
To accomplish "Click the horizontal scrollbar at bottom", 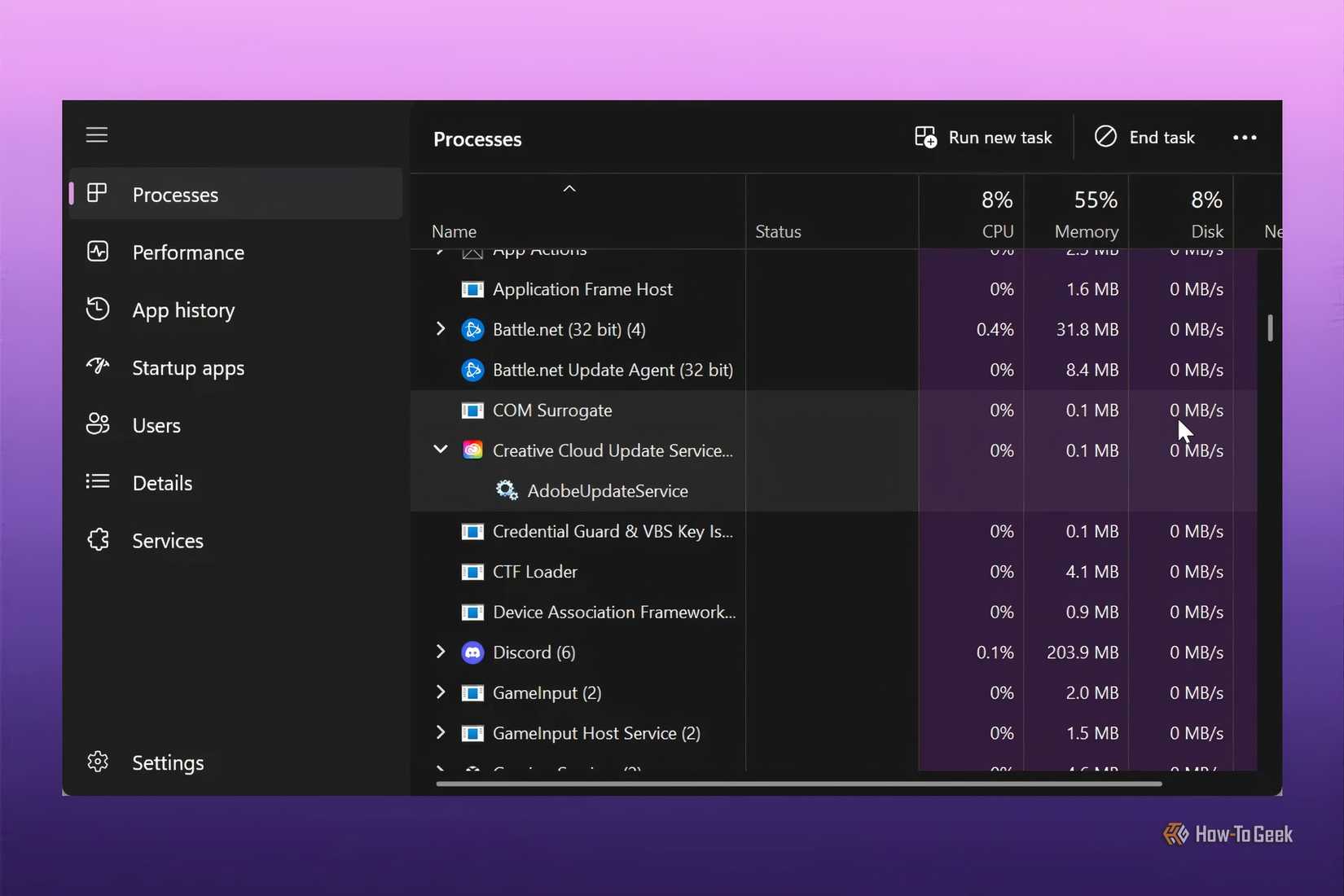I will point(799,784).
